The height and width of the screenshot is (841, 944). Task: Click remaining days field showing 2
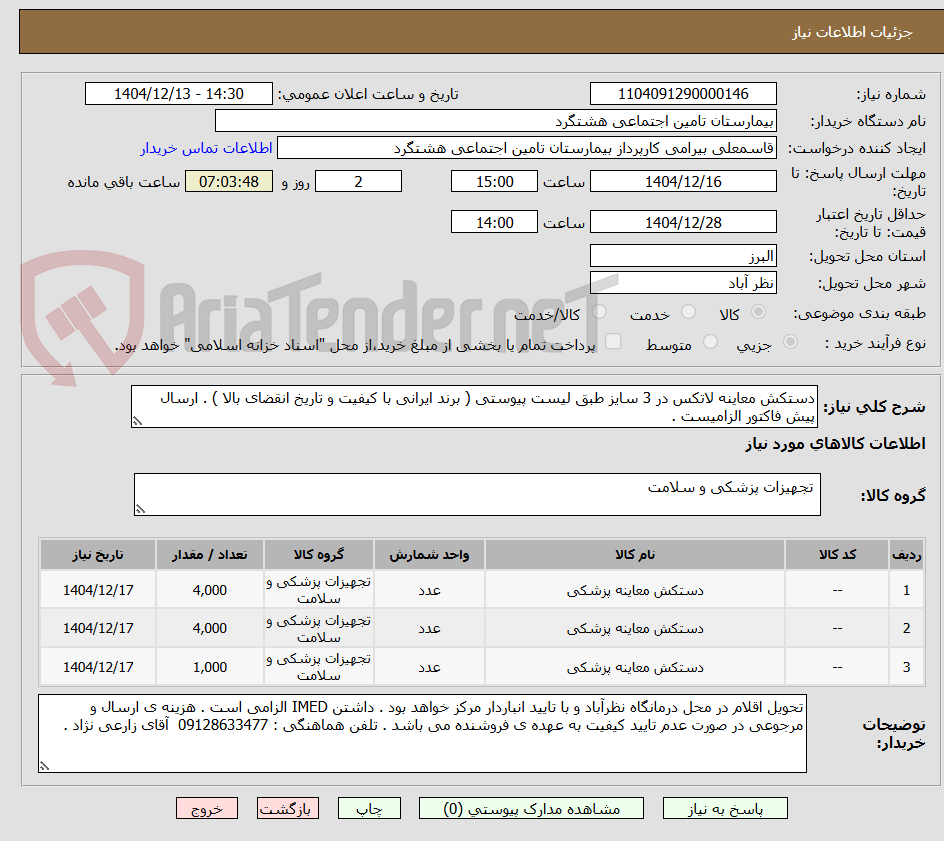pos(358,181)
